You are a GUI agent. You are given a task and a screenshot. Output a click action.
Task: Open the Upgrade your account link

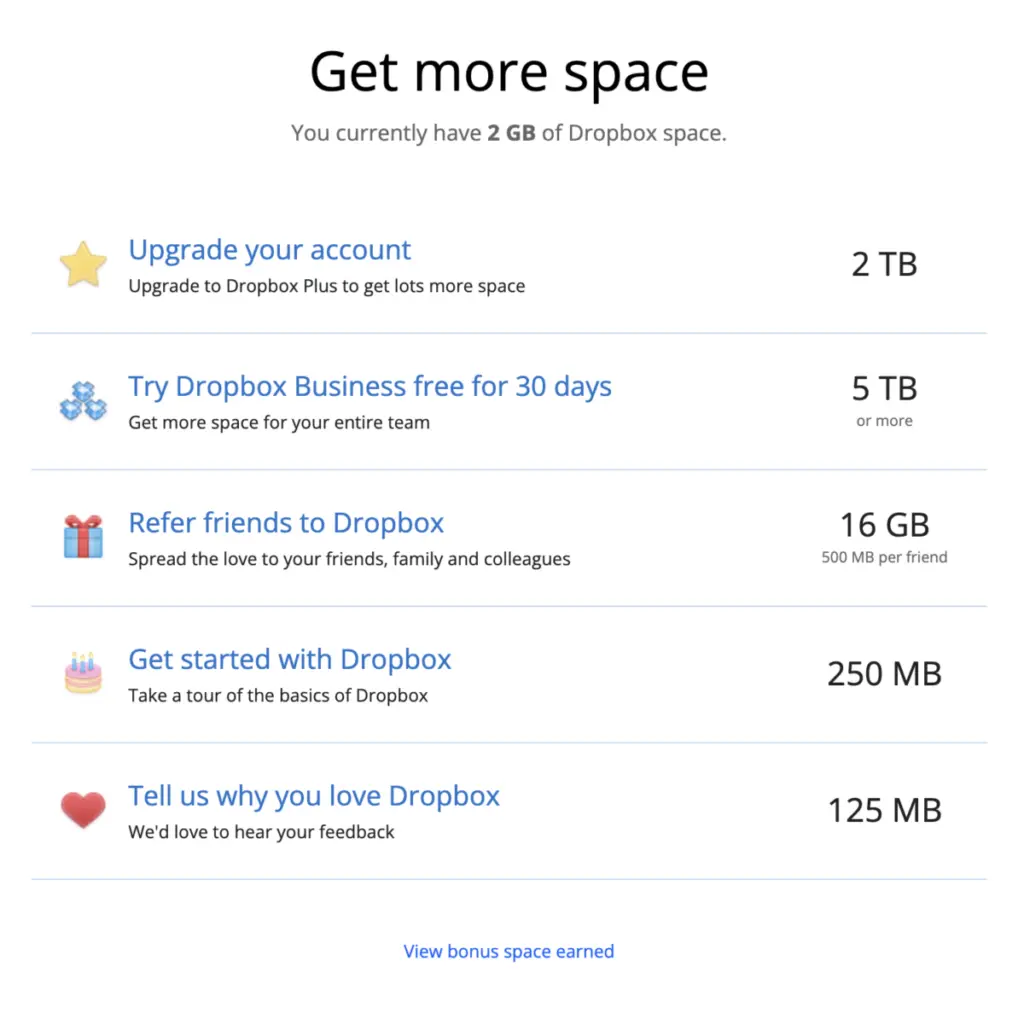tap(270, 250)
